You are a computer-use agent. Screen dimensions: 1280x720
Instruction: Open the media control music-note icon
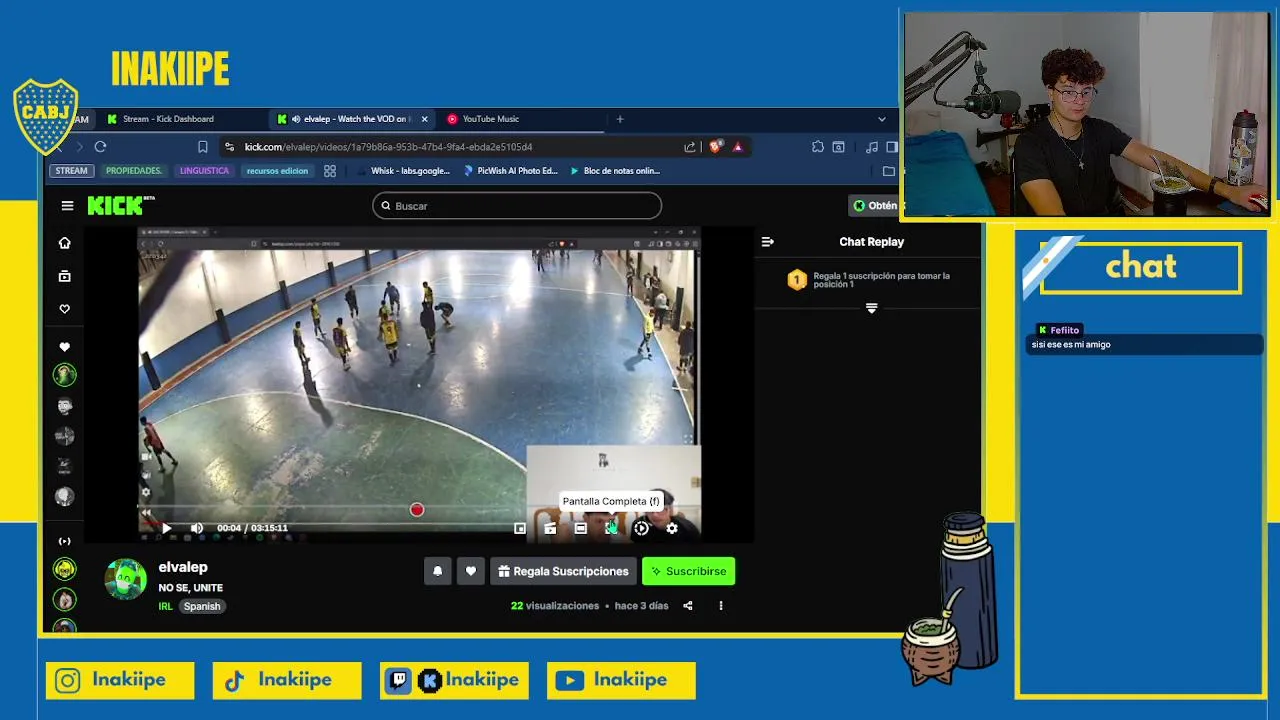(872, 147)
